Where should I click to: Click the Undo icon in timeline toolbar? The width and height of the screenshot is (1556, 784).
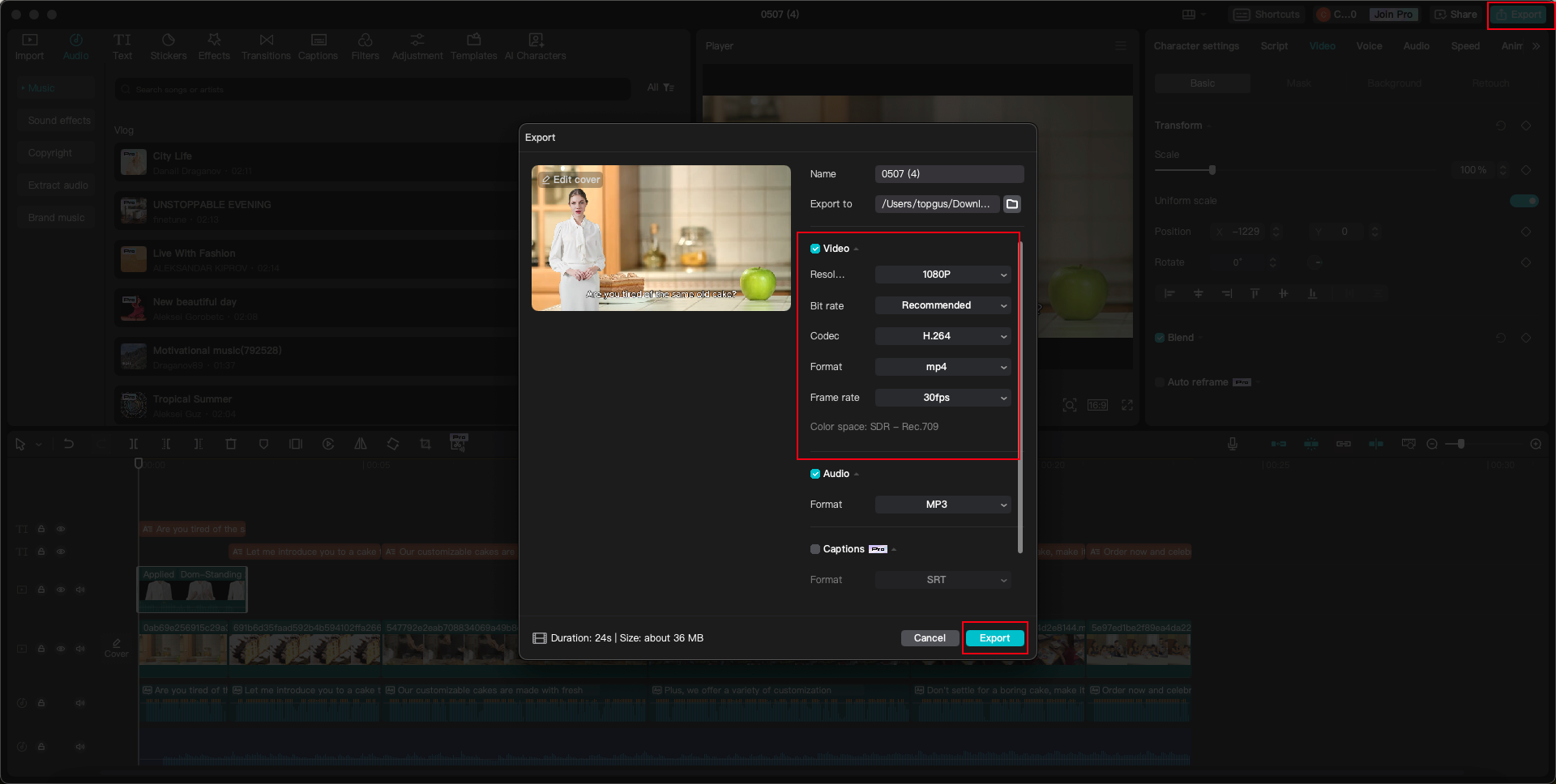tap(69, 444)
